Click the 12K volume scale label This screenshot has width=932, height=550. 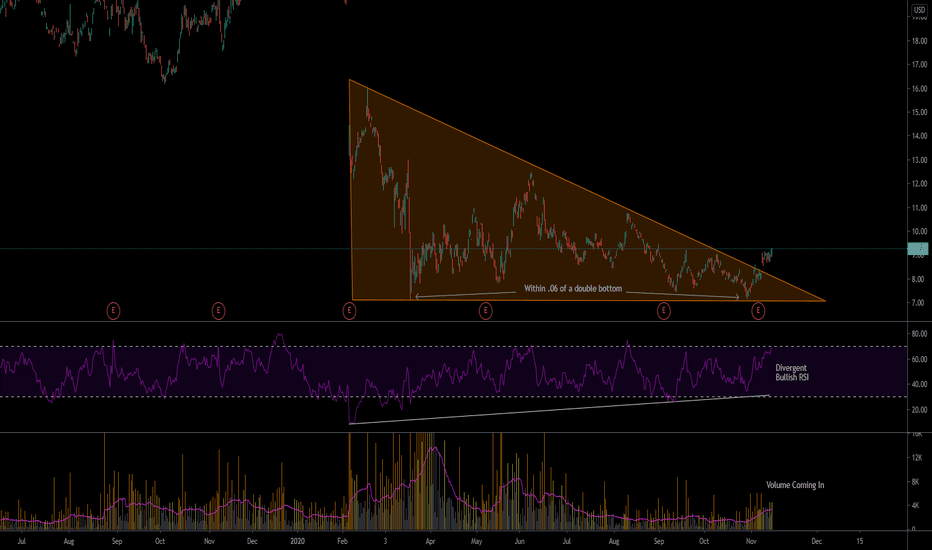coord(917,458)
